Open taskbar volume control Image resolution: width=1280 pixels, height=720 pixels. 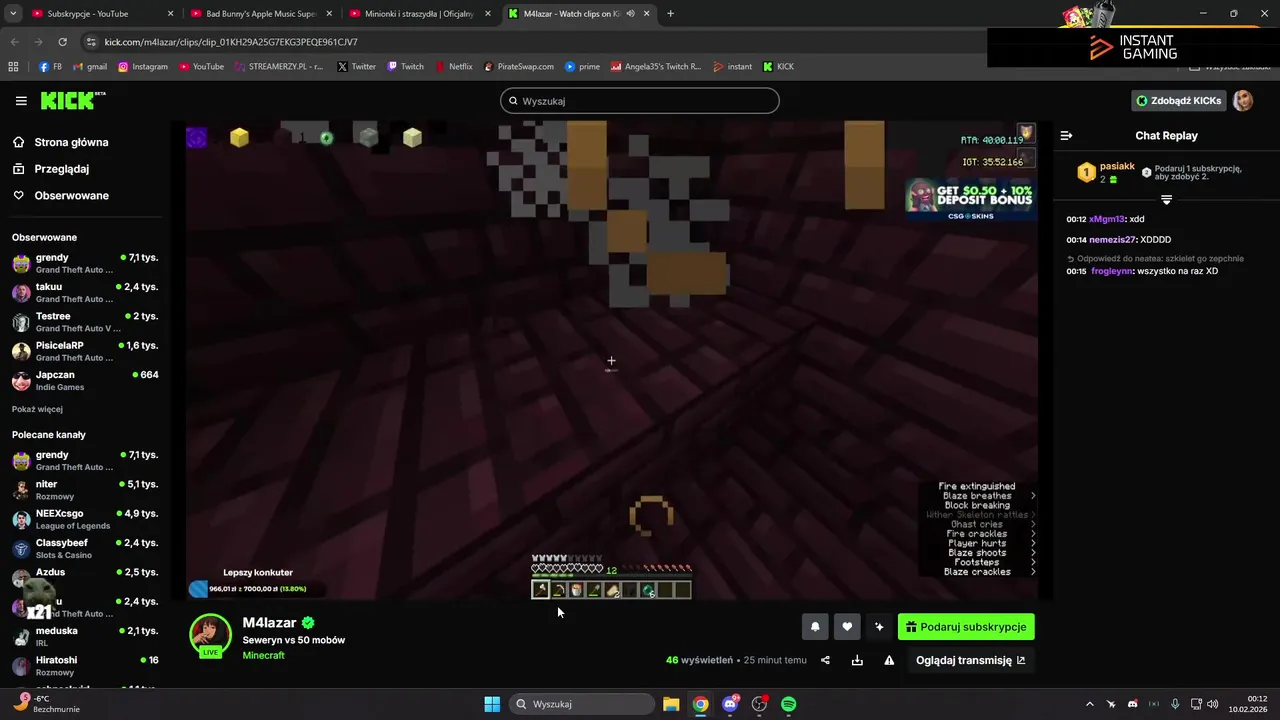coord(1212,704)
